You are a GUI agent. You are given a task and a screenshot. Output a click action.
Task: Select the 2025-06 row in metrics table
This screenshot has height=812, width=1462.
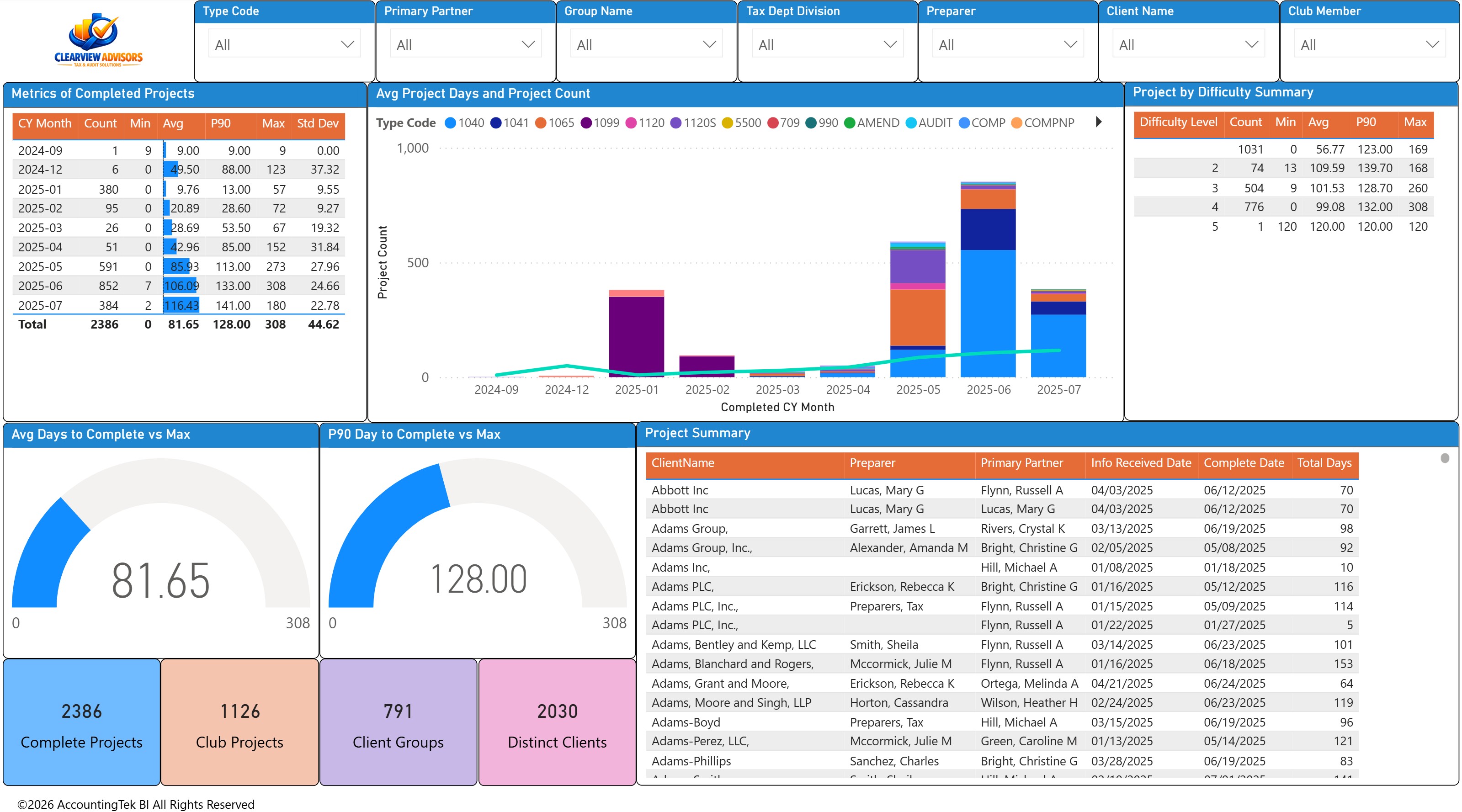pos(179,286)
